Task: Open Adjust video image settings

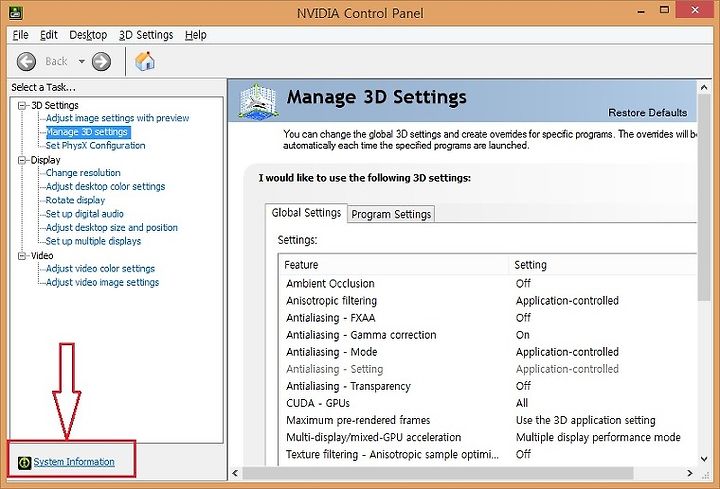Action: (x=102, y=282)
